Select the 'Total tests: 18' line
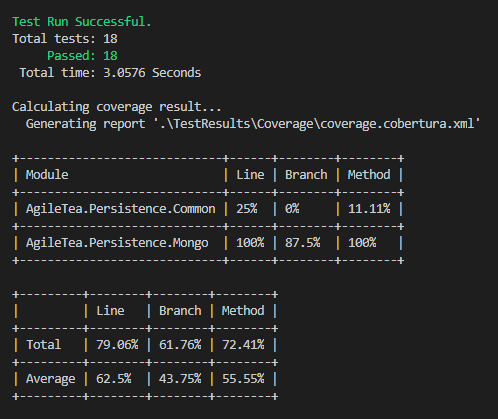Viewport: 498px width, 419px height. 65,39
